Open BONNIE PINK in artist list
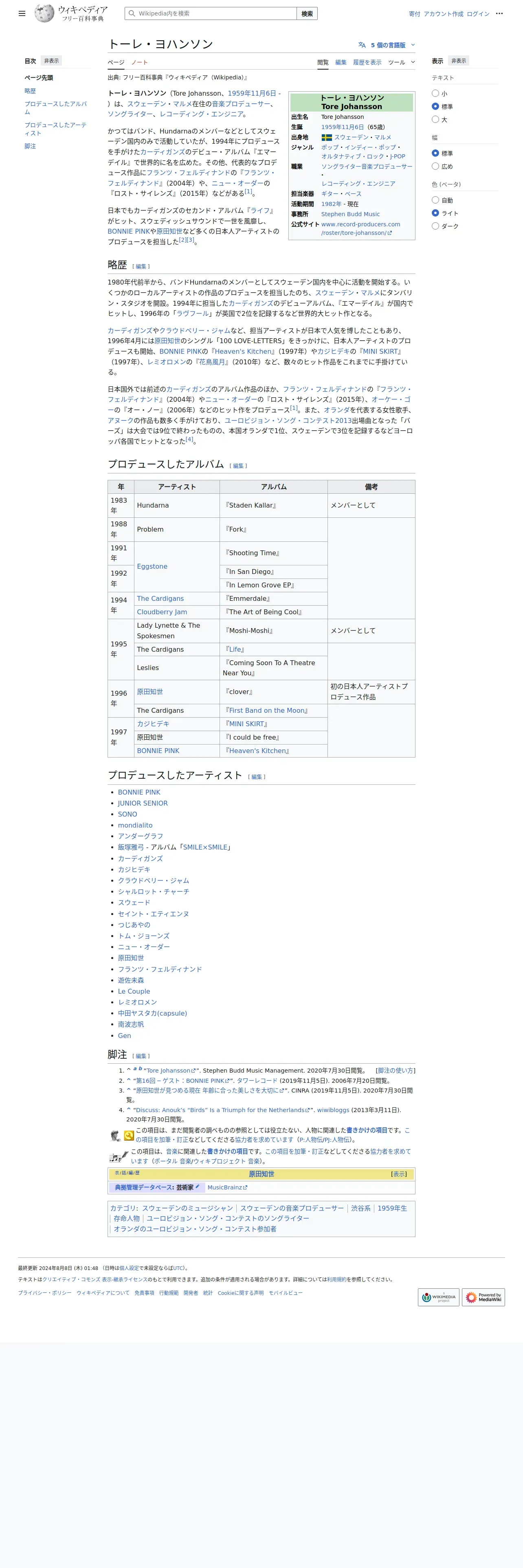The width and height of the screenshot is (523, 1568). (x=139, y=792)
